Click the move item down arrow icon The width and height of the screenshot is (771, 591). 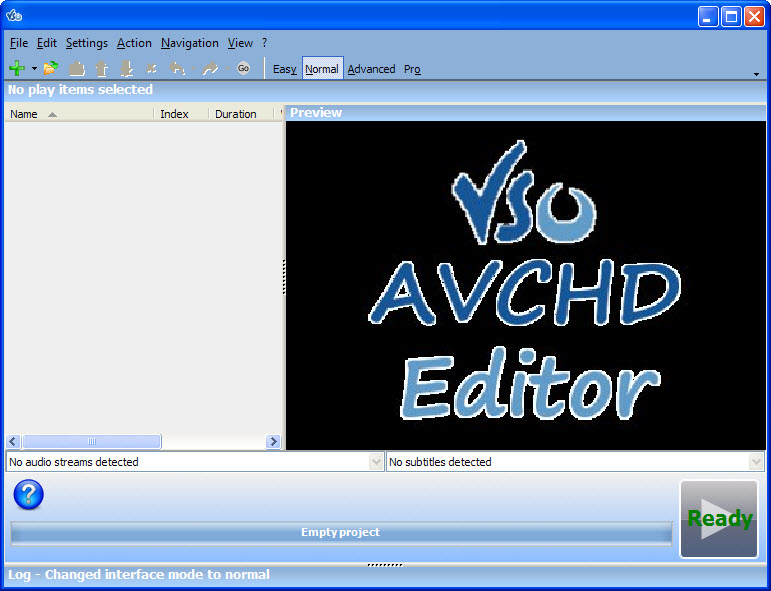126,68
